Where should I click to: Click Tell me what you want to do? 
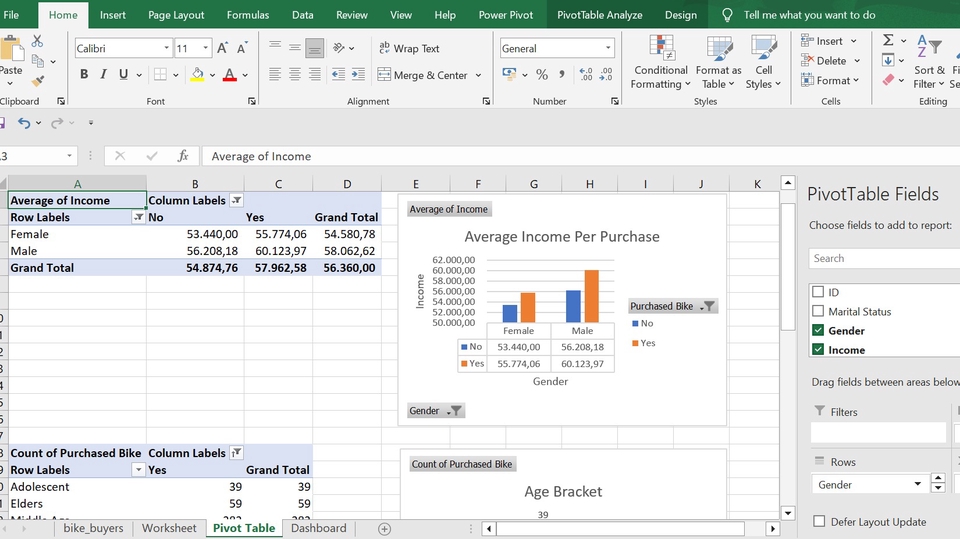coord(809,15)
